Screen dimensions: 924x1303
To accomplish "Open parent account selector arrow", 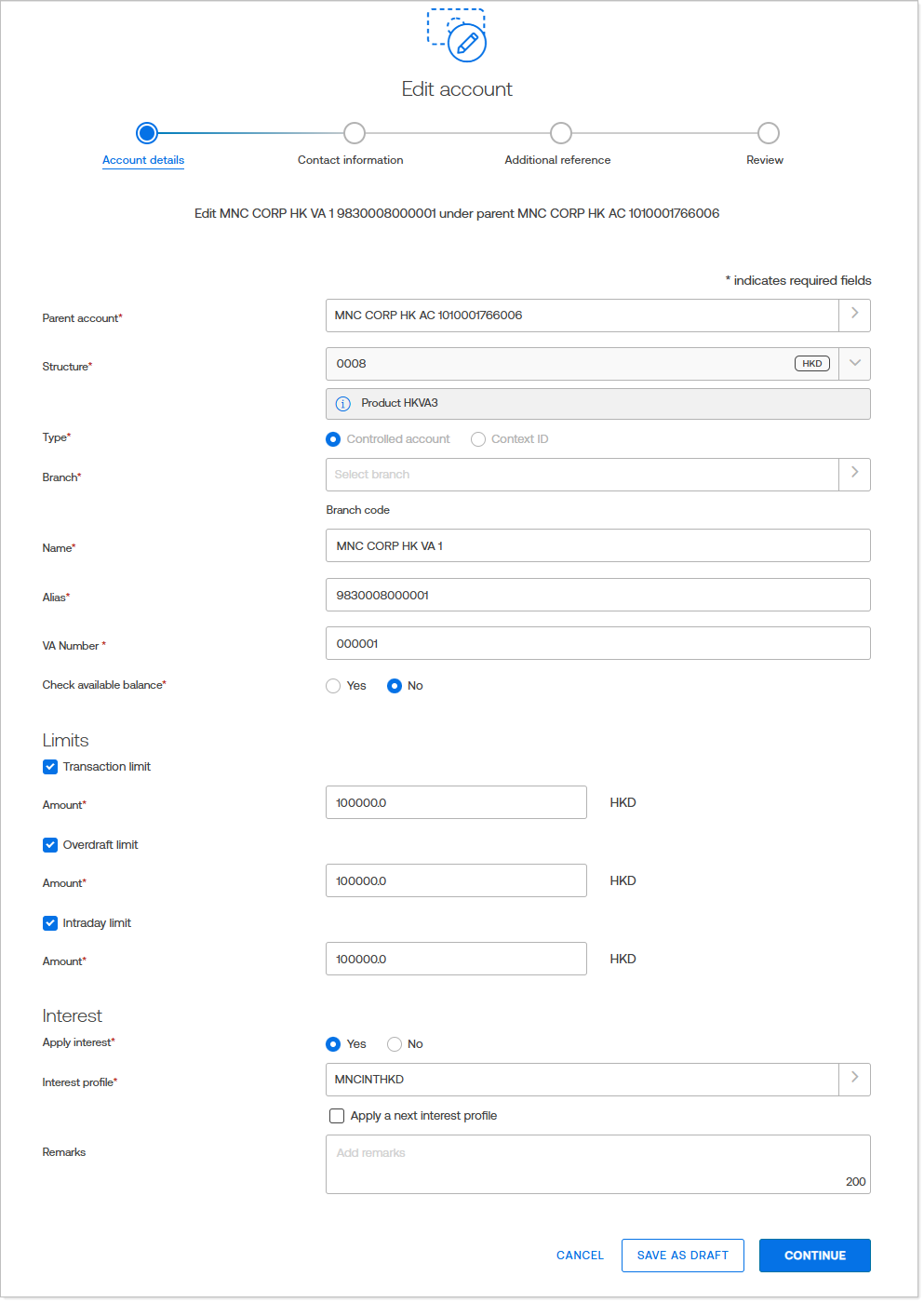I will pos(854,315).
